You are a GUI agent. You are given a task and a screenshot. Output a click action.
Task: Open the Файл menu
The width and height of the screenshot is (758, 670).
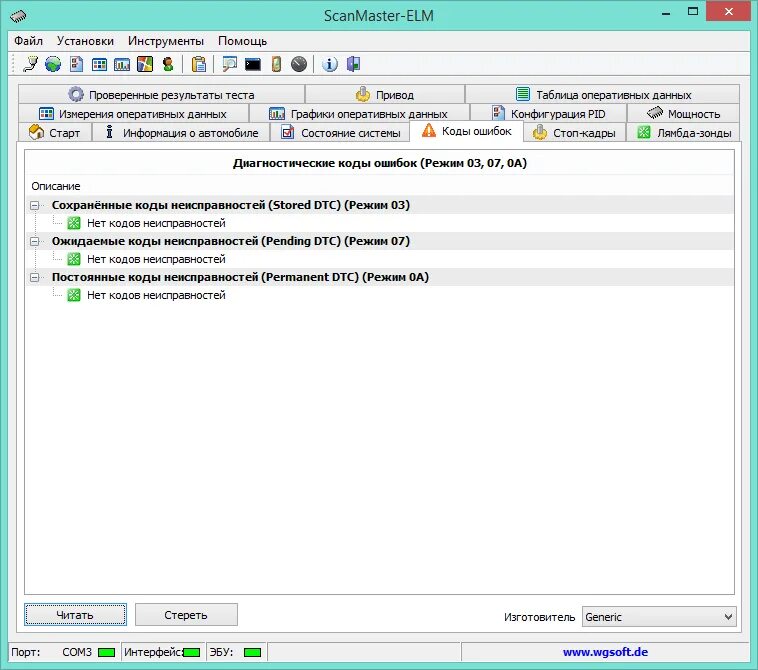tap(28, 41)
